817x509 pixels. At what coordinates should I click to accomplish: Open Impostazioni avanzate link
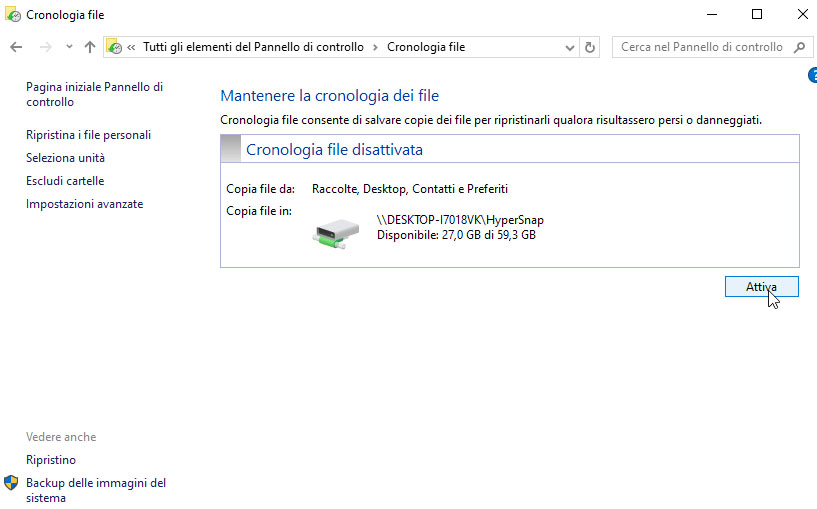[84, 204]
